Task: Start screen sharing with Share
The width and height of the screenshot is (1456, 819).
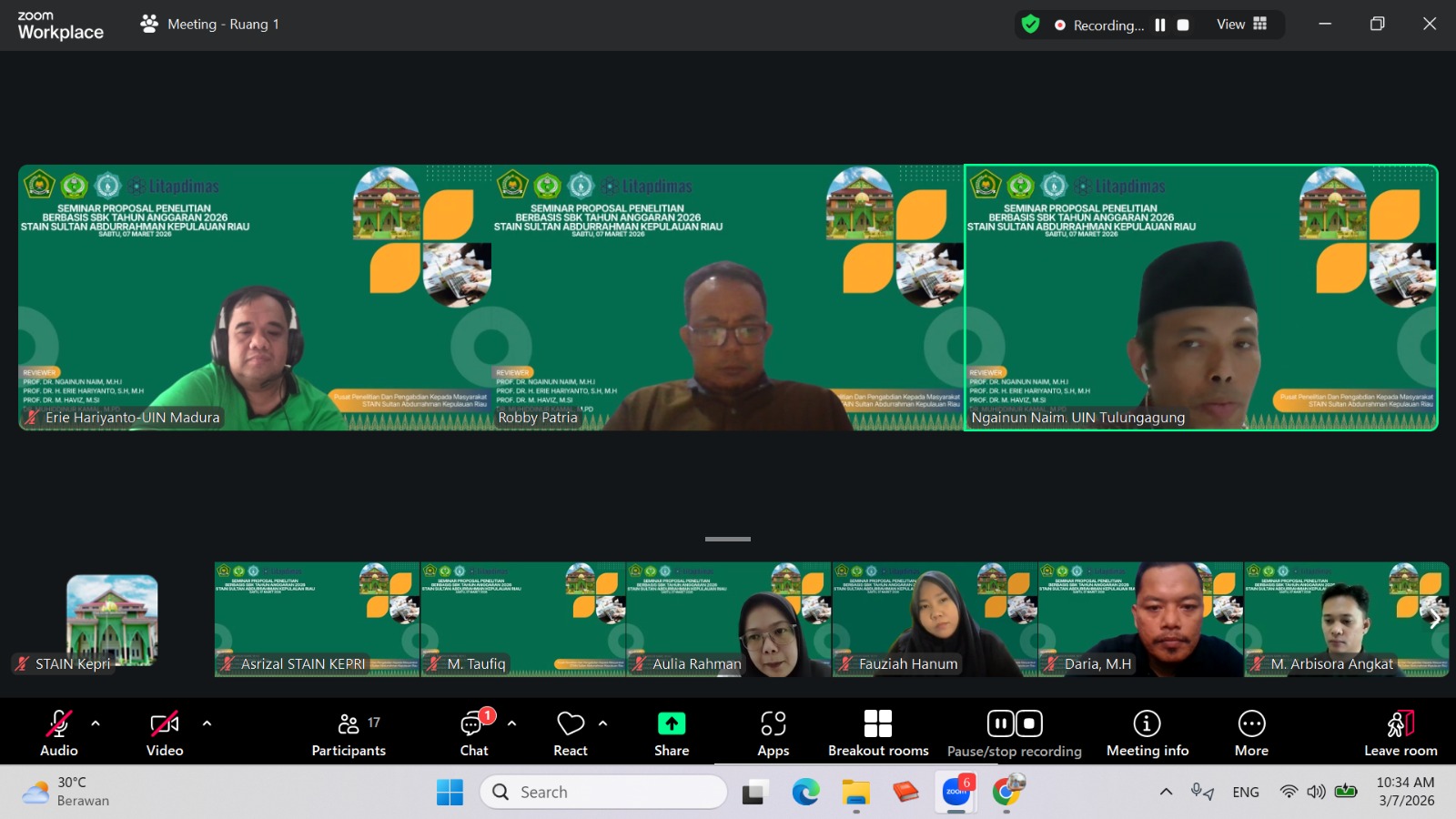Action: [672, 734]
